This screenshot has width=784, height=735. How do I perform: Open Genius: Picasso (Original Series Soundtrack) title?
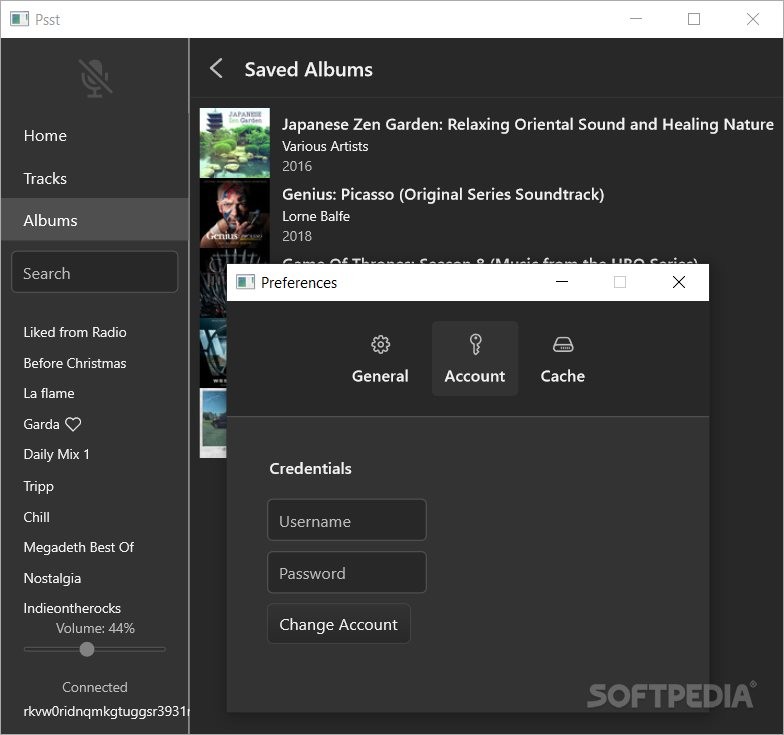(443, 194)
